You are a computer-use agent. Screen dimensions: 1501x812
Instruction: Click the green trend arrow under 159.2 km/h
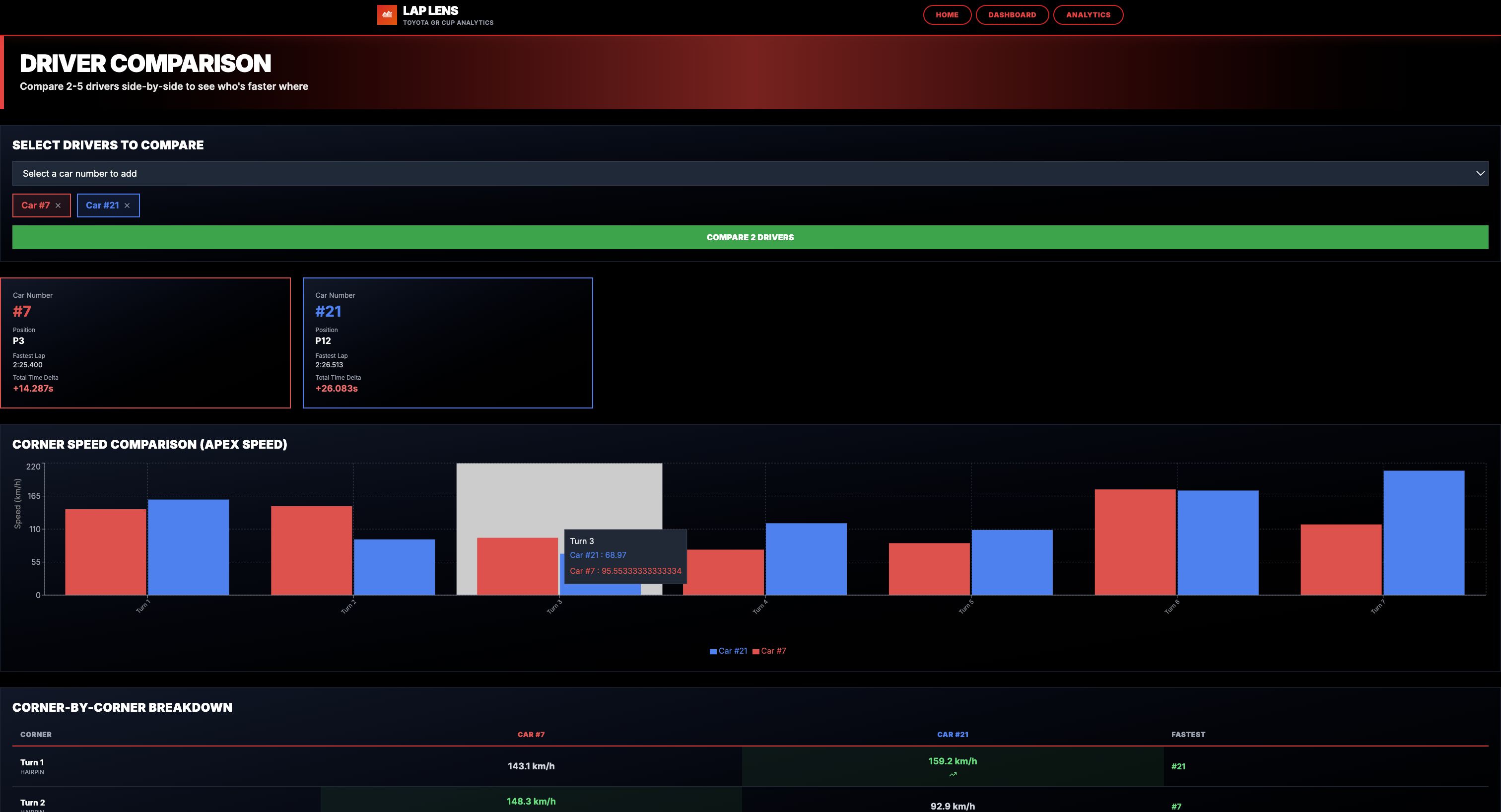click(x=953, y=775)
